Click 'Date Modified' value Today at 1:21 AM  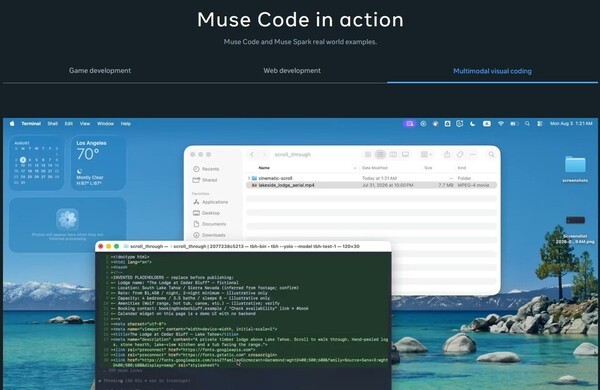click(x=379, y=178)
